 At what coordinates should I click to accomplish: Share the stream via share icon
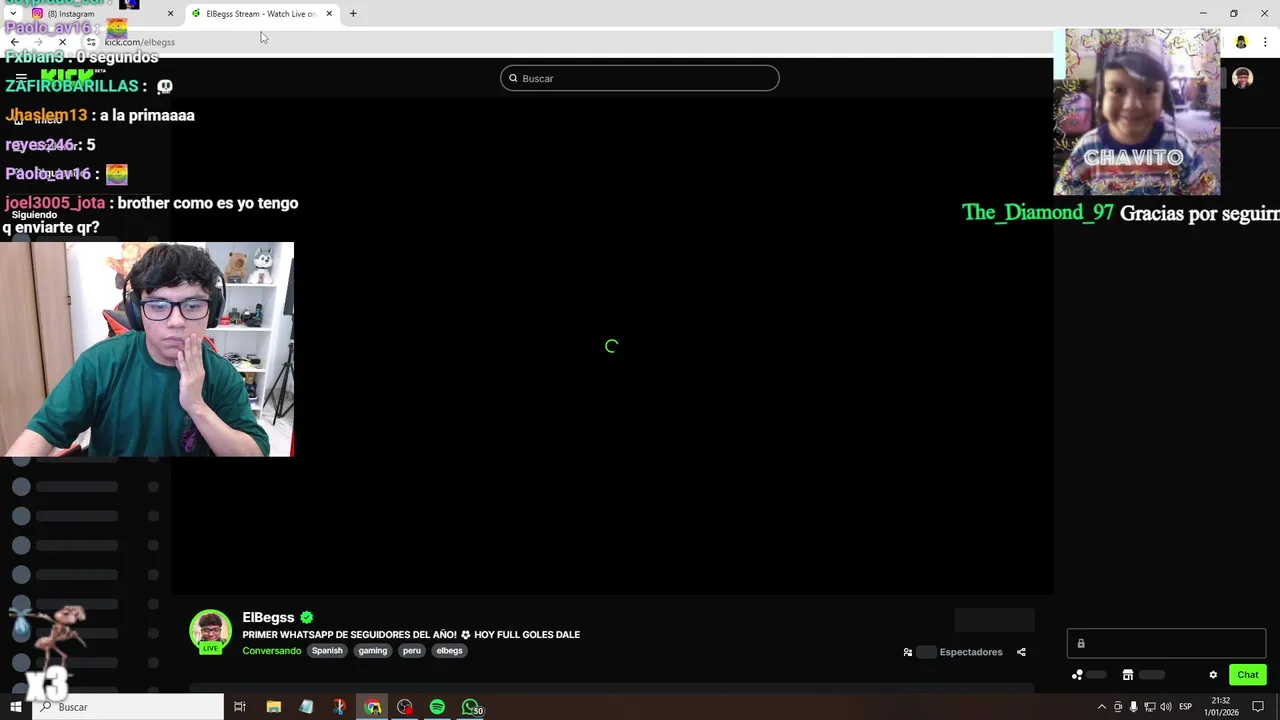[x=1021, y=652]
